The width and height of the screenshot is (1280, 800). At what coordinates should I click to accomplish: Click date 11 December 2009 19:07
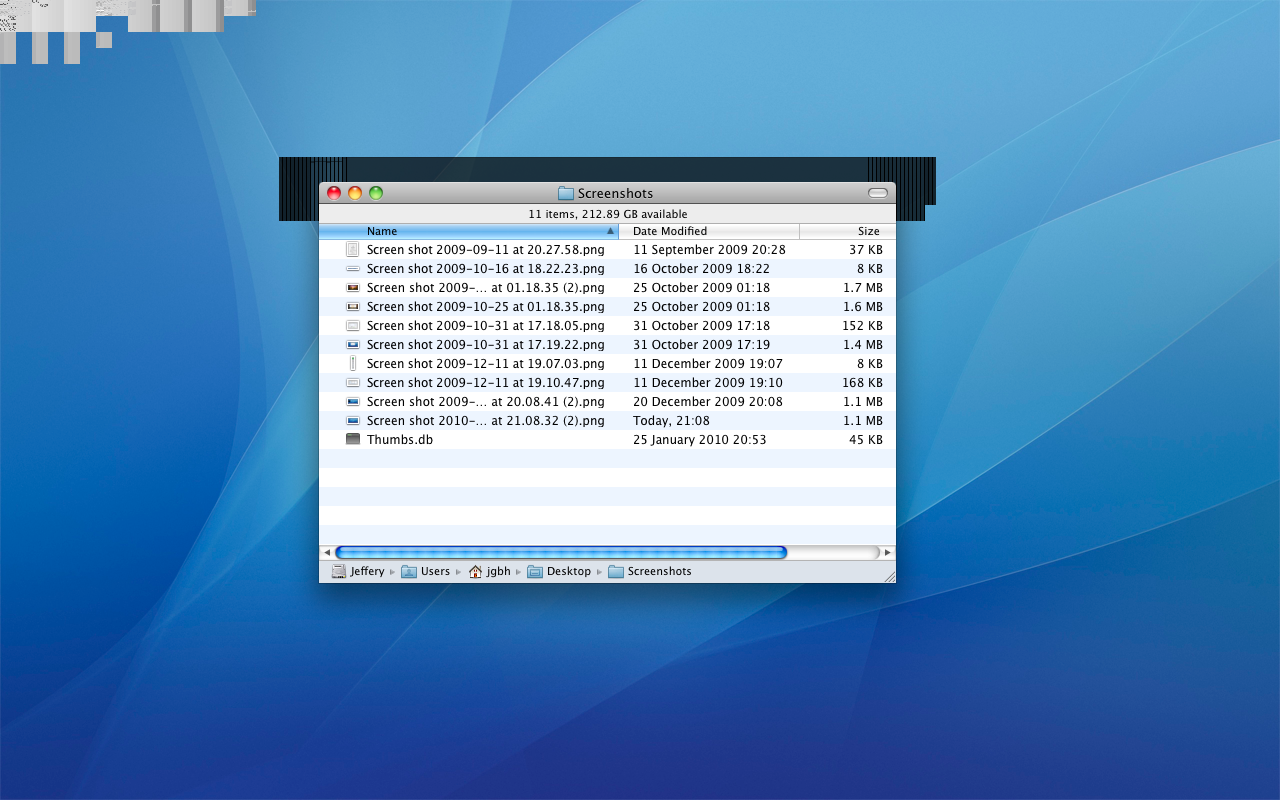pyautogui.click(x=708, y=364)
